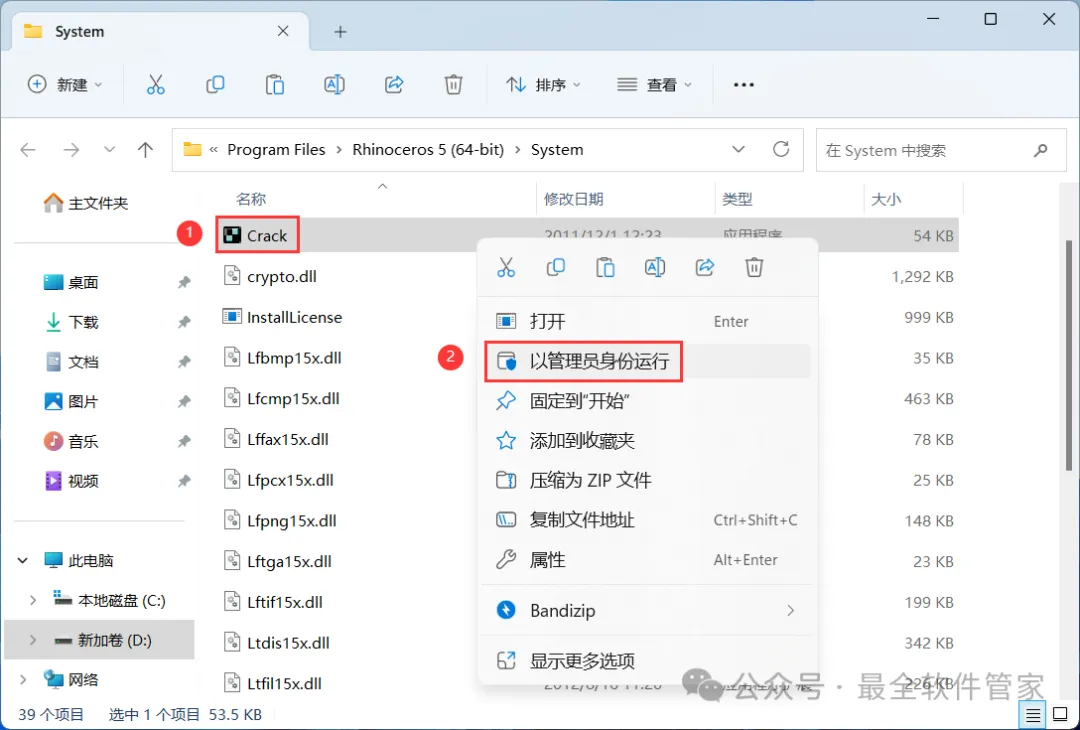
Task: Choose 属性 in the context menu
Action: (647, 560)
